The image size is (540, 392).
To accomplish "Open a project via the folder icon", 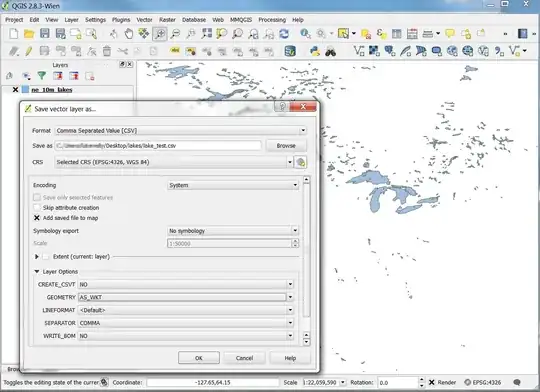I will point(29,34).
